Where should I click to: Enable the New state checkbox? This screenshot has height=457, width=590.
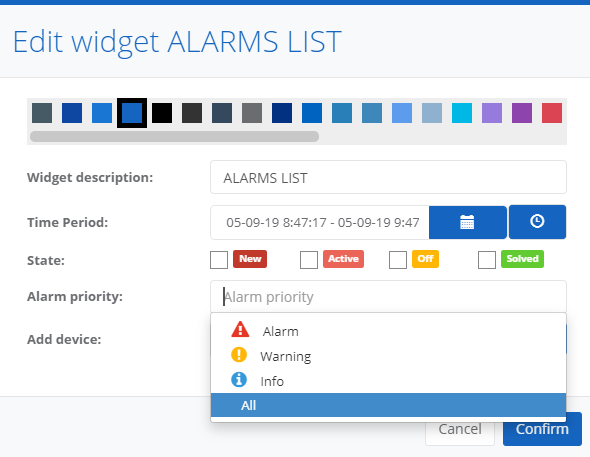(x=219, y=260)
